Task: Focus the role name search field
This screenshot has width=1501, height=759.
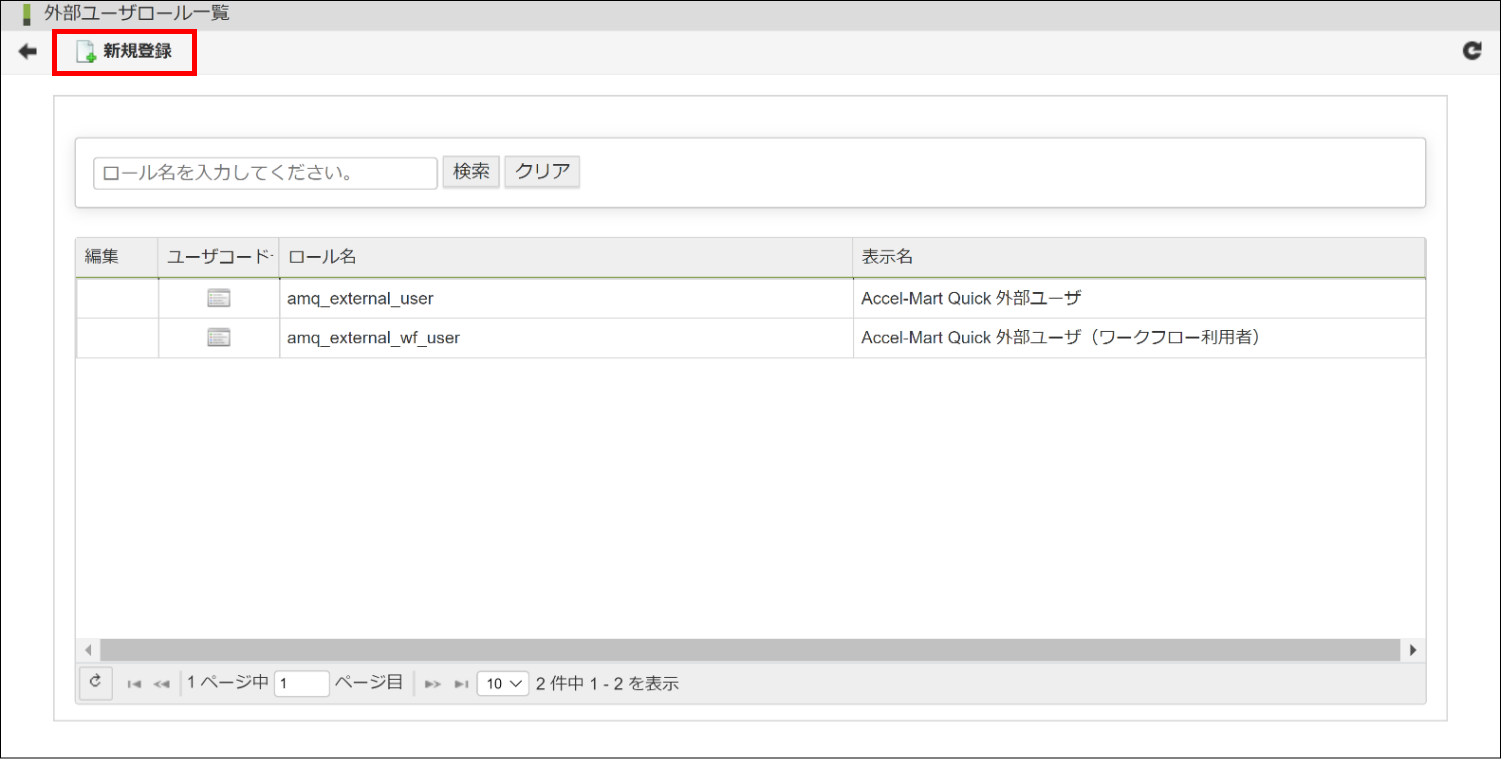Action: point(265,173)
